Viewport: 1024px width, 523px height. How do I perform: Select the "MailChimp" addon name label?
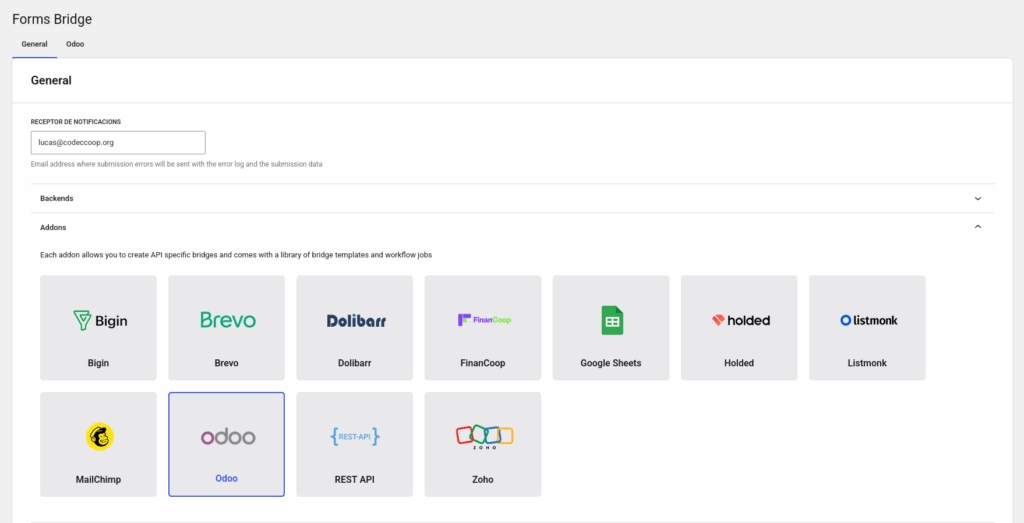(x=99, y=479)
